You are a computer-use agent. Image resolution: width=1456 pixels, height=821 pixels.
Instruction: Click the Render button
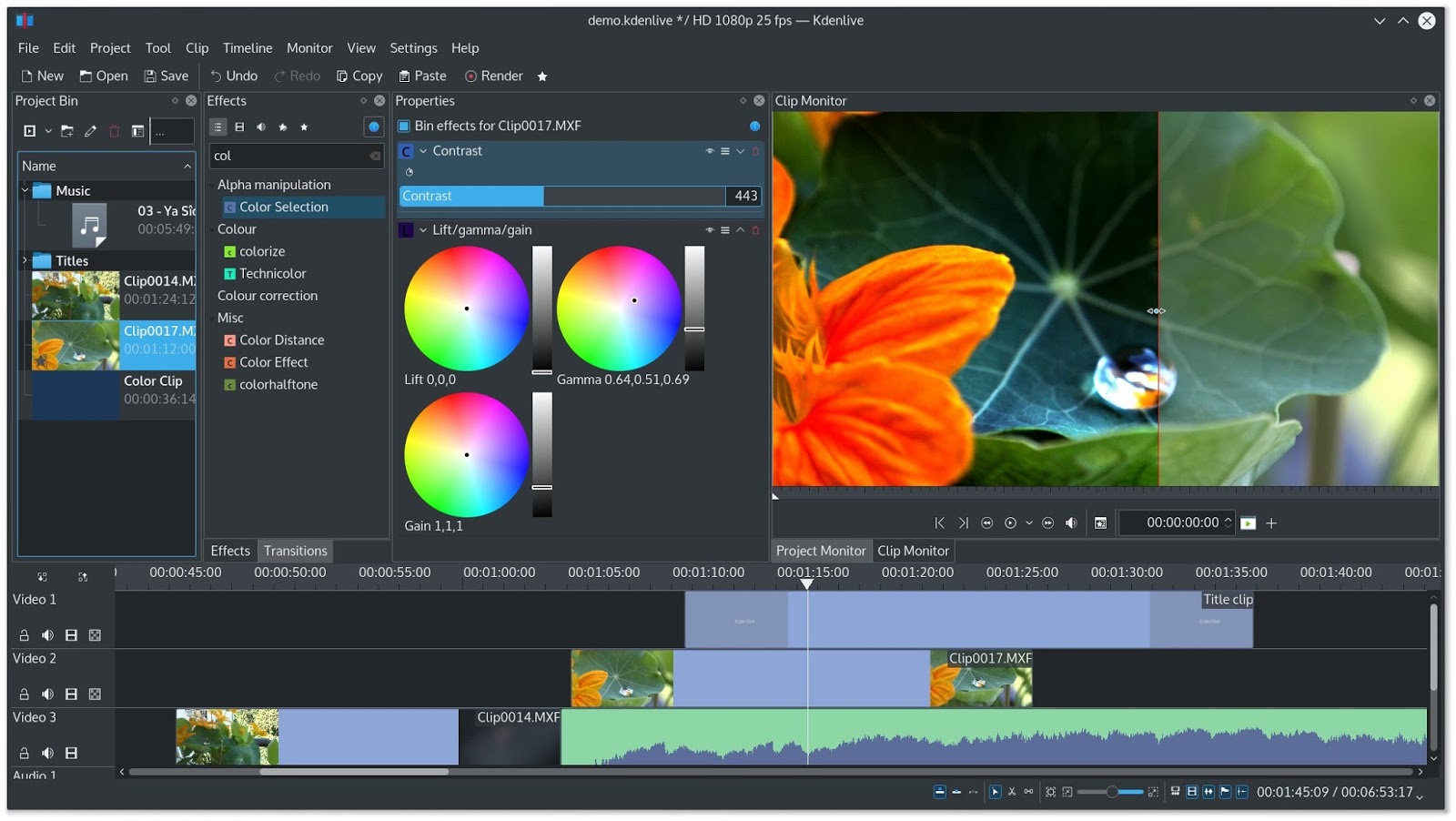point(494,76)
